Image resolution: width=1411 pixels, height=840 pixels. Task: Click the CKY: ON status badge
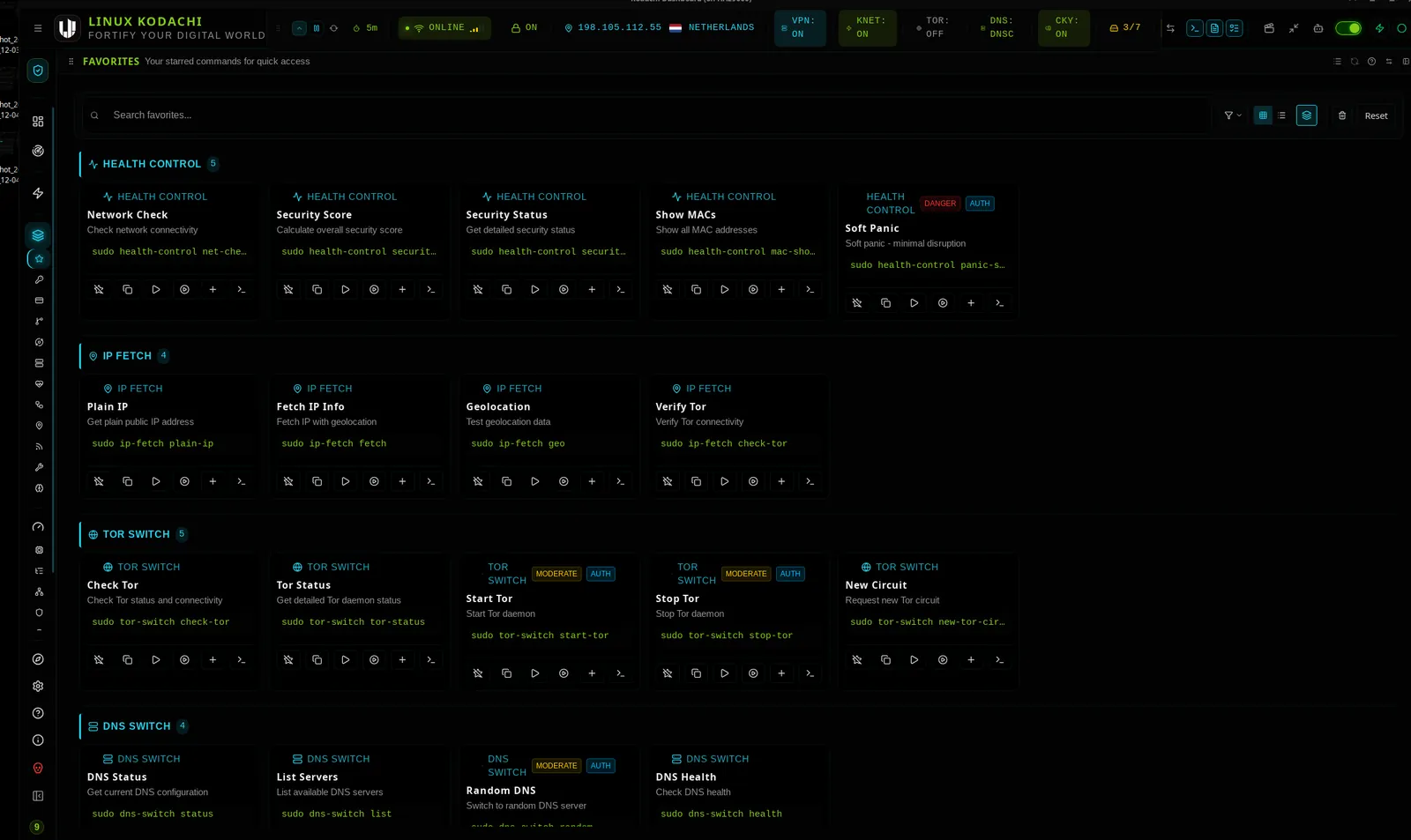tap(1064, 28)
